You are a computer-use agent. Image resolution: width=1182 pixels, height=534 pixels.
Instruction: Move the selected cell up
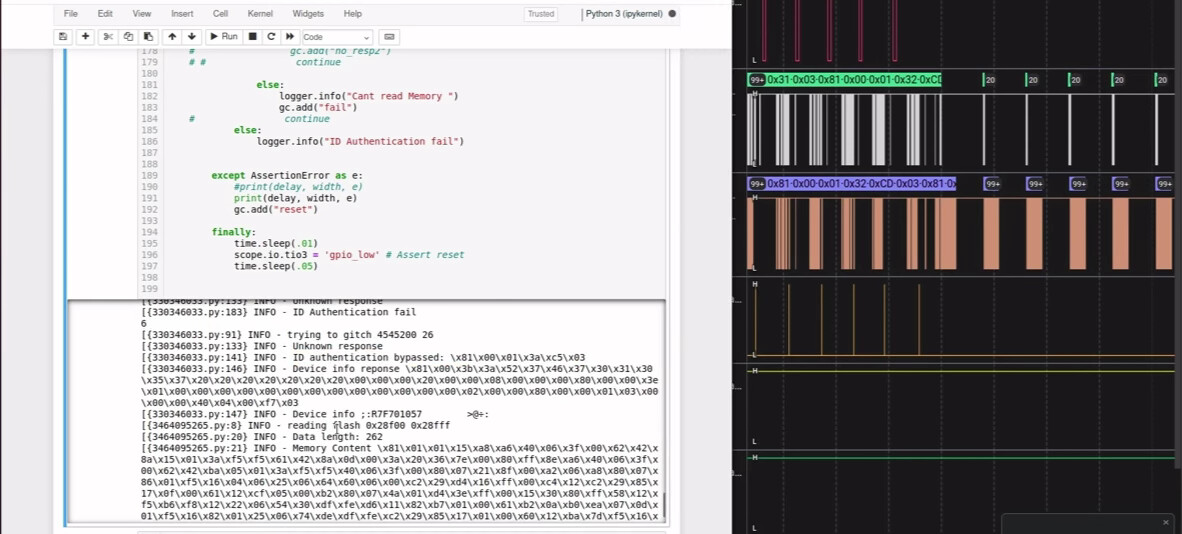[x=172, y=37]
